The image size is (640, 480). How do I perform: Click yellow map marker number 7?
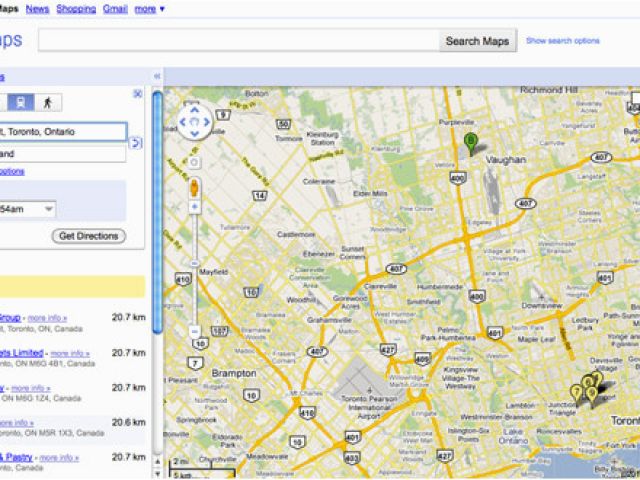[576, 394]
